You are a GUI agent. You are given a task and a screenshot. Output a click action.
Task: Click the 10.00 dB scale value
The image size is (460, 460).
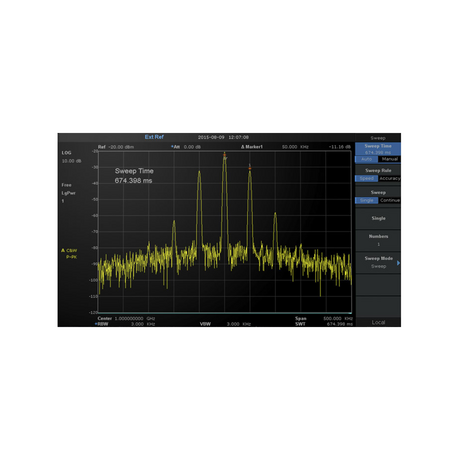[71, 161]
